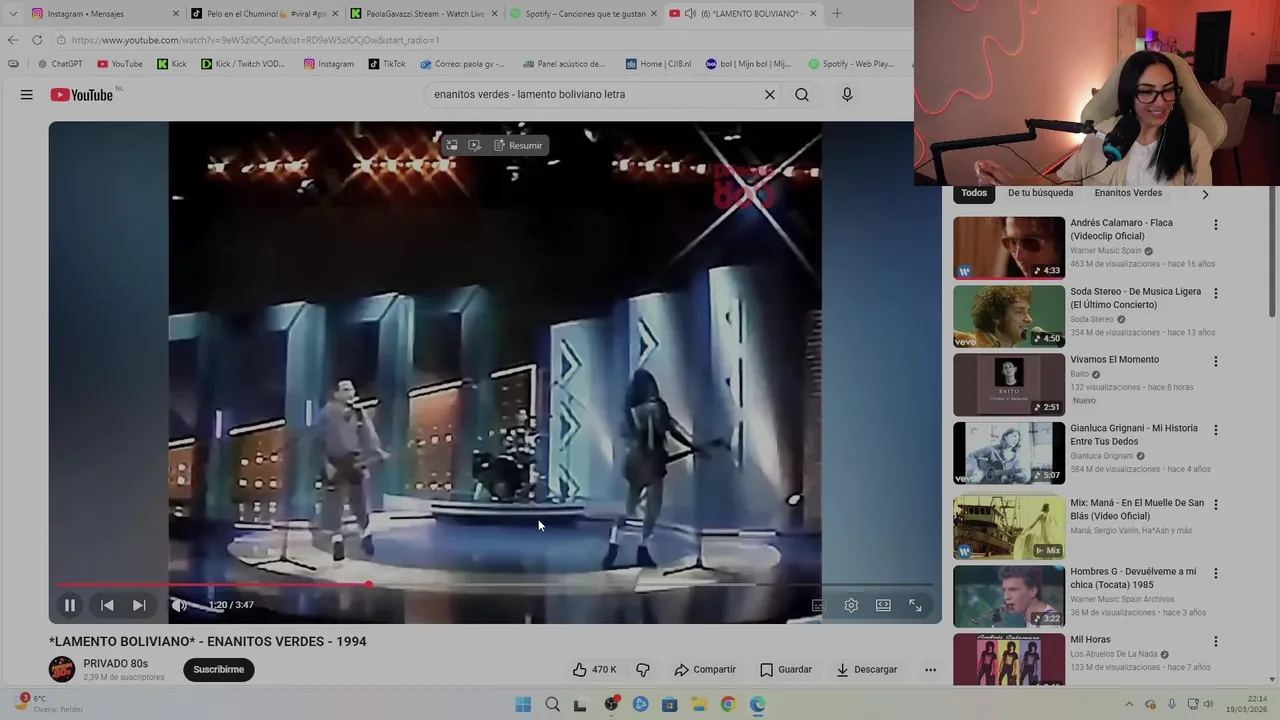Open the Instagram bookmark
1280x720 pixels.
(x=329, y=64)
